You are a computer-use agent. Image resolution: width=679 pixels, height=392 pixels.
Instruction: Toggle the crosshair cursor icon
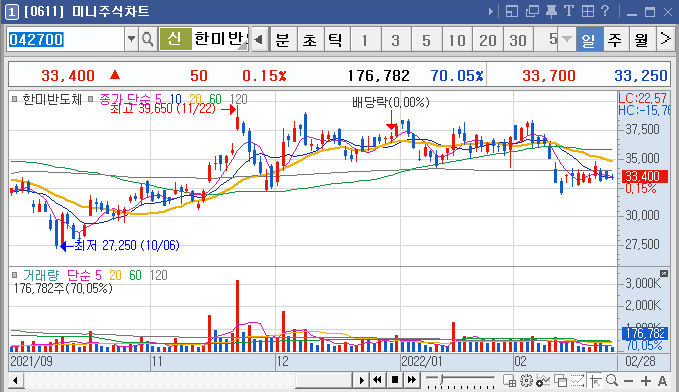coord(595,381)
